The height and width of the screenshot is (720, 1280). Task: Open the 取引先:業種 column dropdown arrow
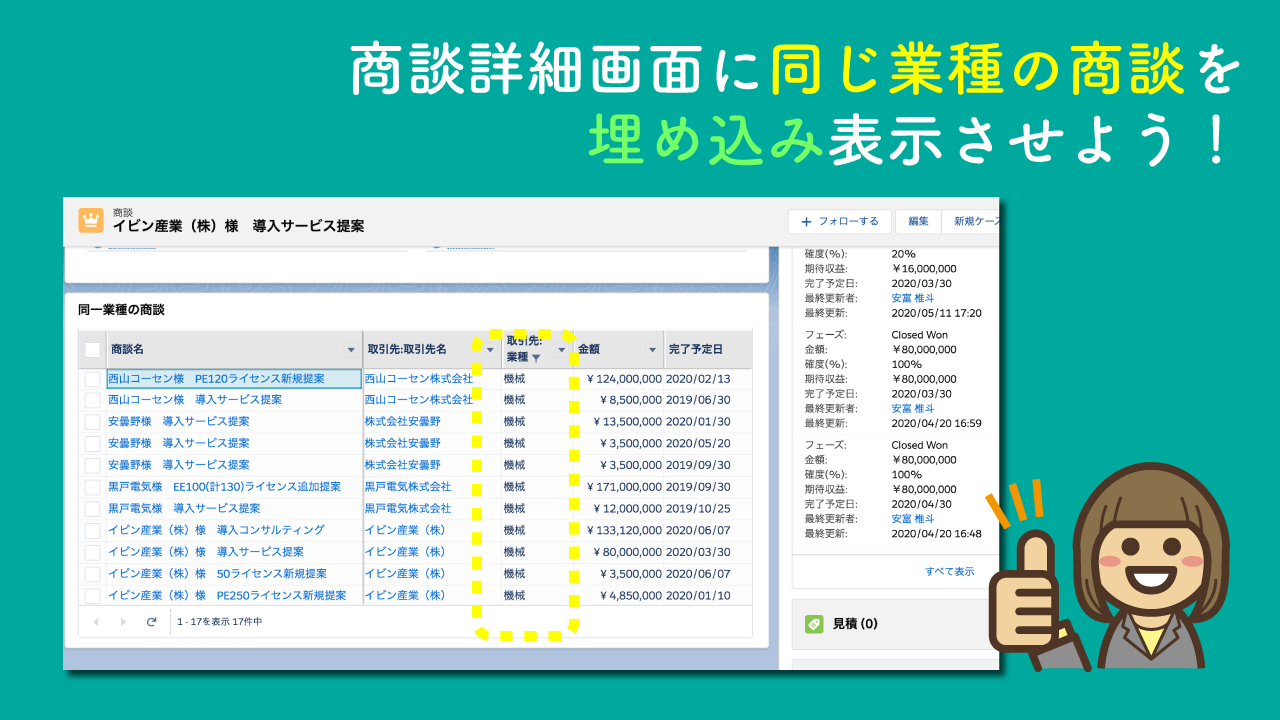561,350
